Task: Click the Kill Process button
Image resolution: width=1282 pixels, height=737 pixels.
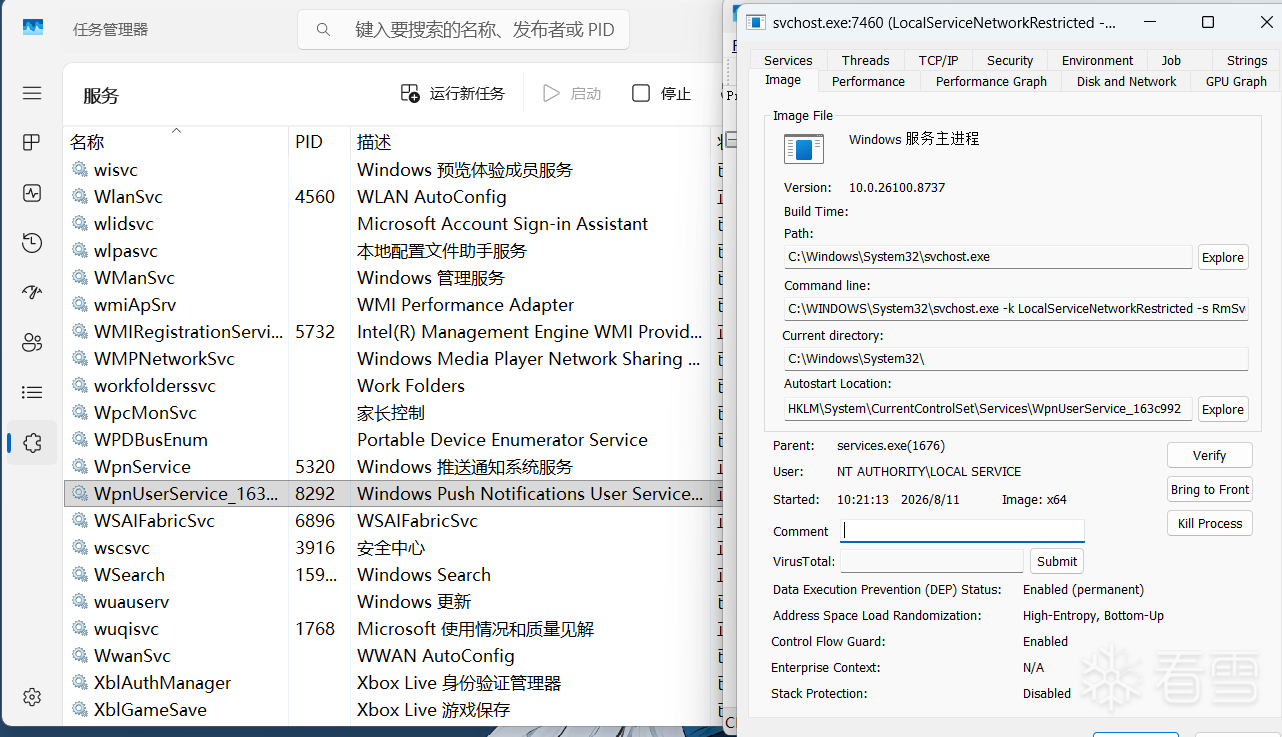Action: (1210, 523)
